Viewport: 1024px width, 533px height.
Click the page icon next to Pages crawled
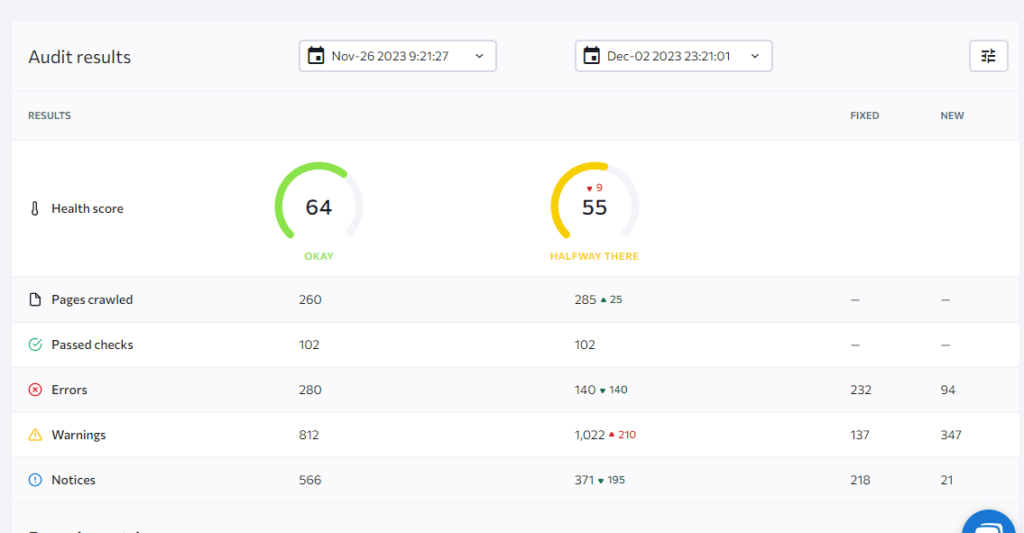click(x=35, y=299)
